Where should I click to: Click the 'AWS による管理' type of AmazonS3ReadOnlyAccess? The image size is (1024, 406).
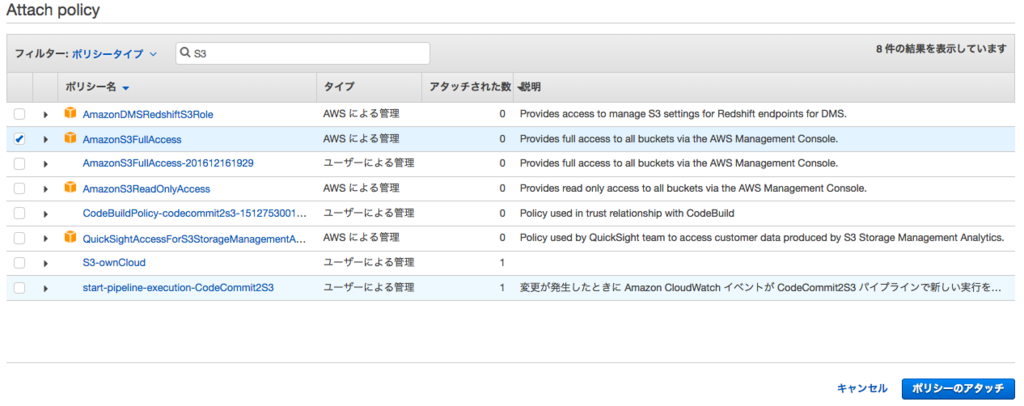pos(361,189)
